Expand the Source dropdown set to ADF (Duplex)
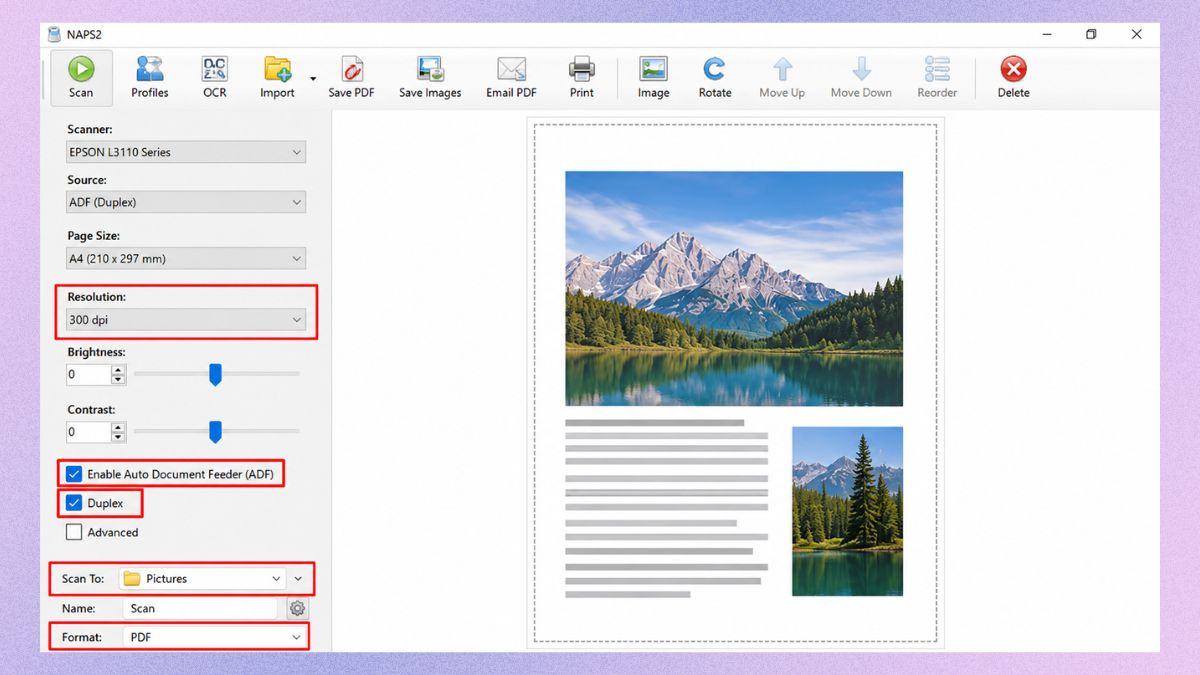This screenshot has height=675, width=1200. [186, 202]
